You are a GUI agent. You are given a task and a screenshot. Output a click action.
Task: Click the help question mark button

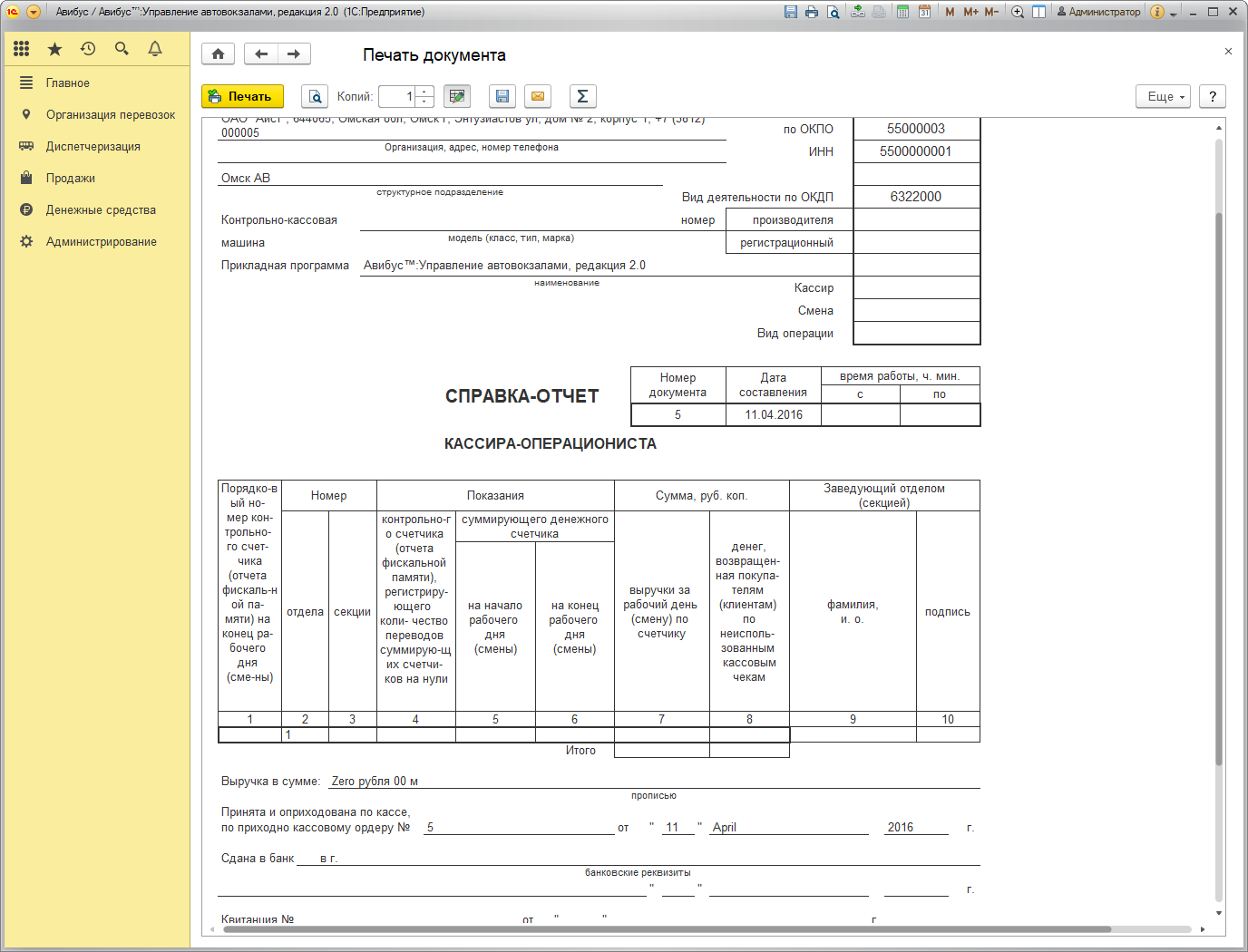[x=1213, y=96]
